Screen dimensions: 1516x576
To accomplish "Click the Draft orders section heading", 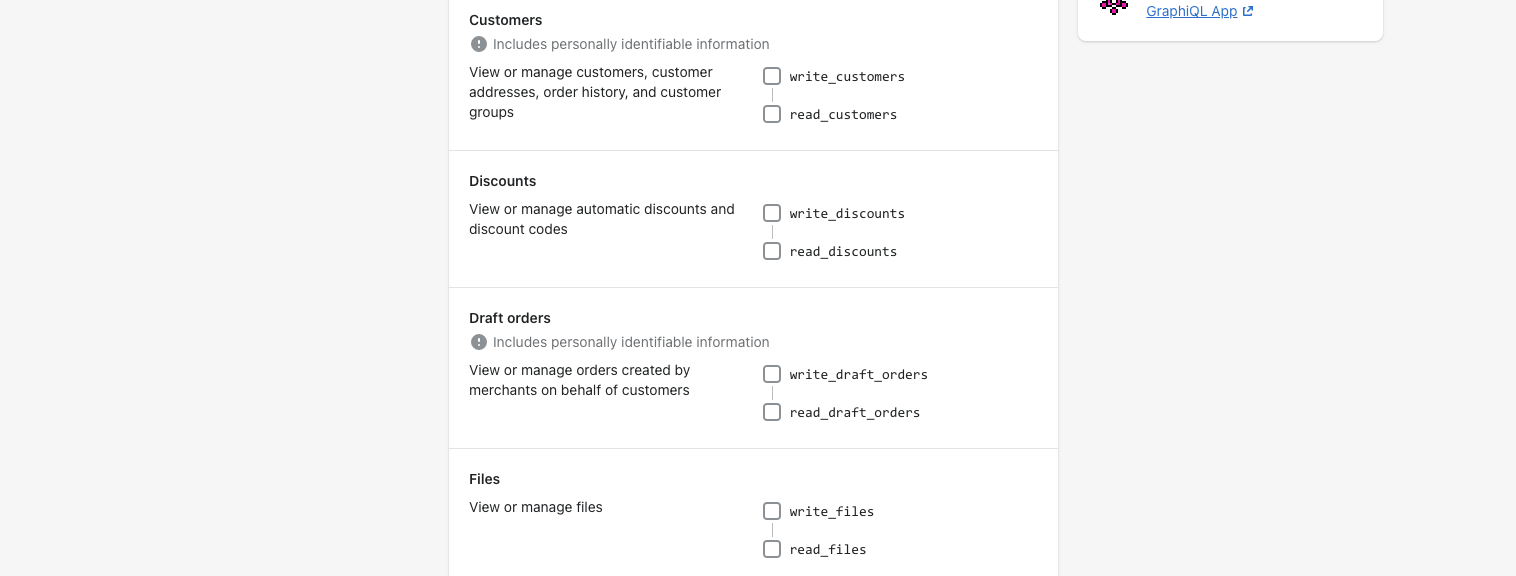I will pyautogui.click(x=510, y=318).
